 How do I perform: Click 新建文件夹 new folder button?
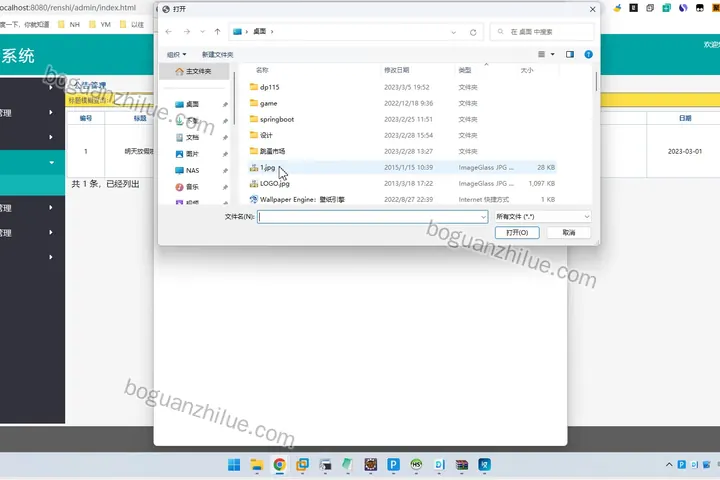(218, 55)
